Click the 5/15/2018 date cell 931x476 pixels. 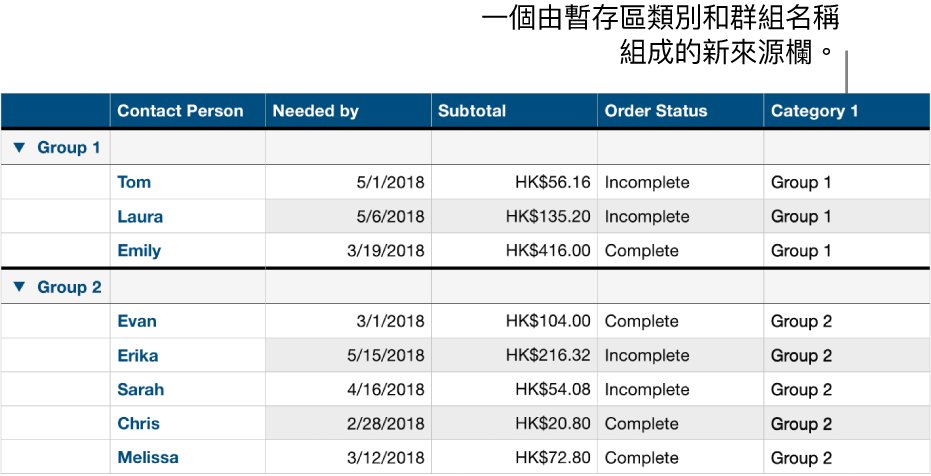coord(384,356)
